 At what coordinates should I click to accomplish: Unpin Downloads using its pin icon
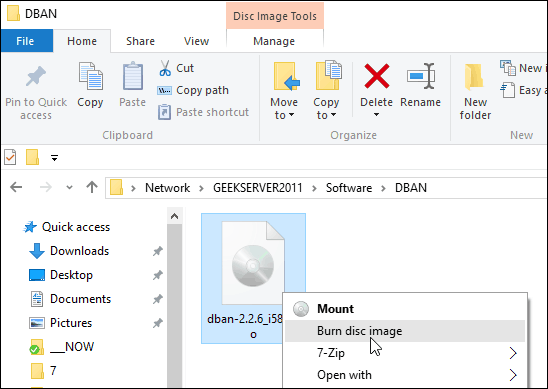tap(158, 251)
